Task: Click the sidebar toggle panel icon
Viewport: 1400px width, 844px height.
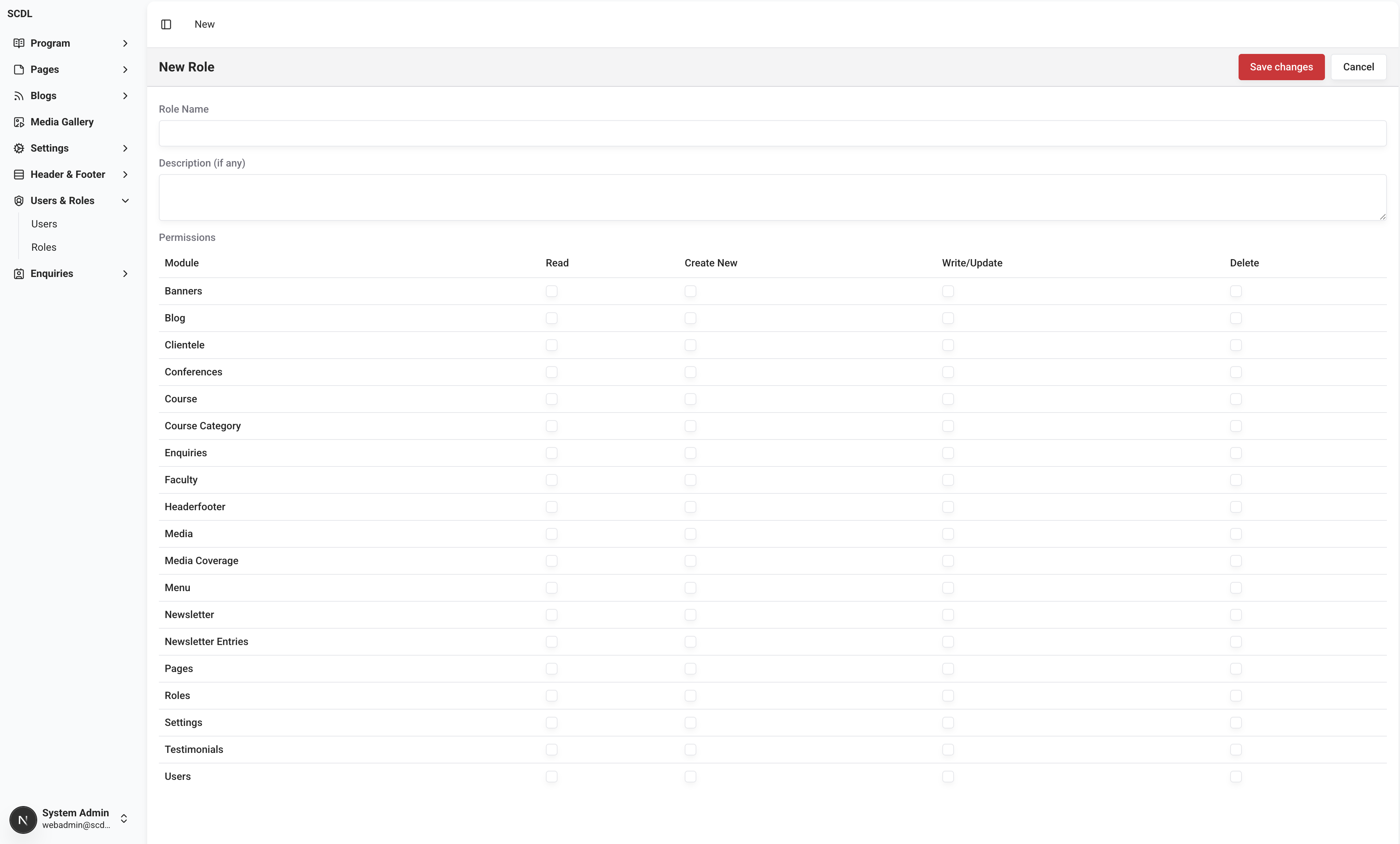Action: 166,24
